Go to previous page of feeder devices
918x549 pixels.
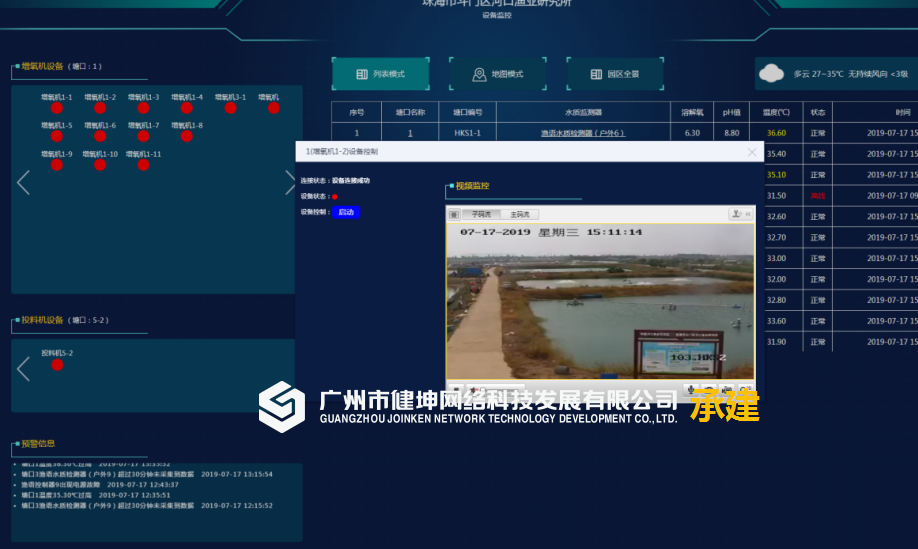click(24, 369)
